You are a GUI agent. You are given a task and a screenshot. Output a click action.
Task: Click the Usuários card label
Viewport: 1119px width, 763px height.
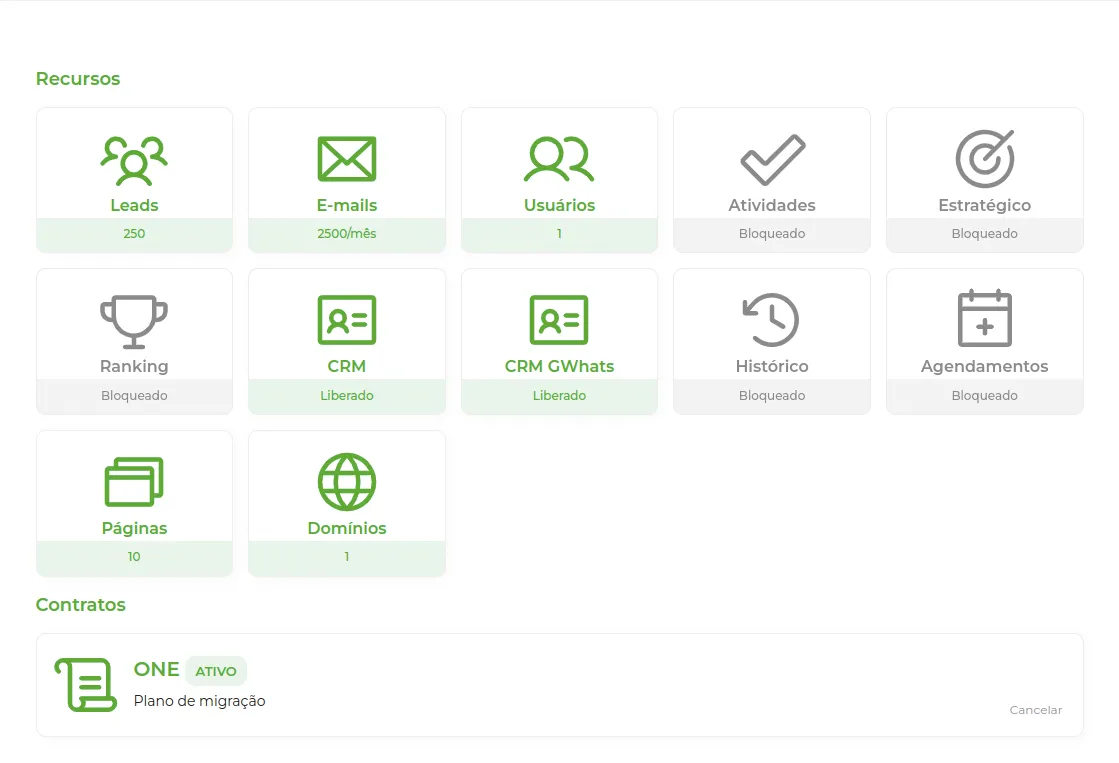tap(560, 205)
